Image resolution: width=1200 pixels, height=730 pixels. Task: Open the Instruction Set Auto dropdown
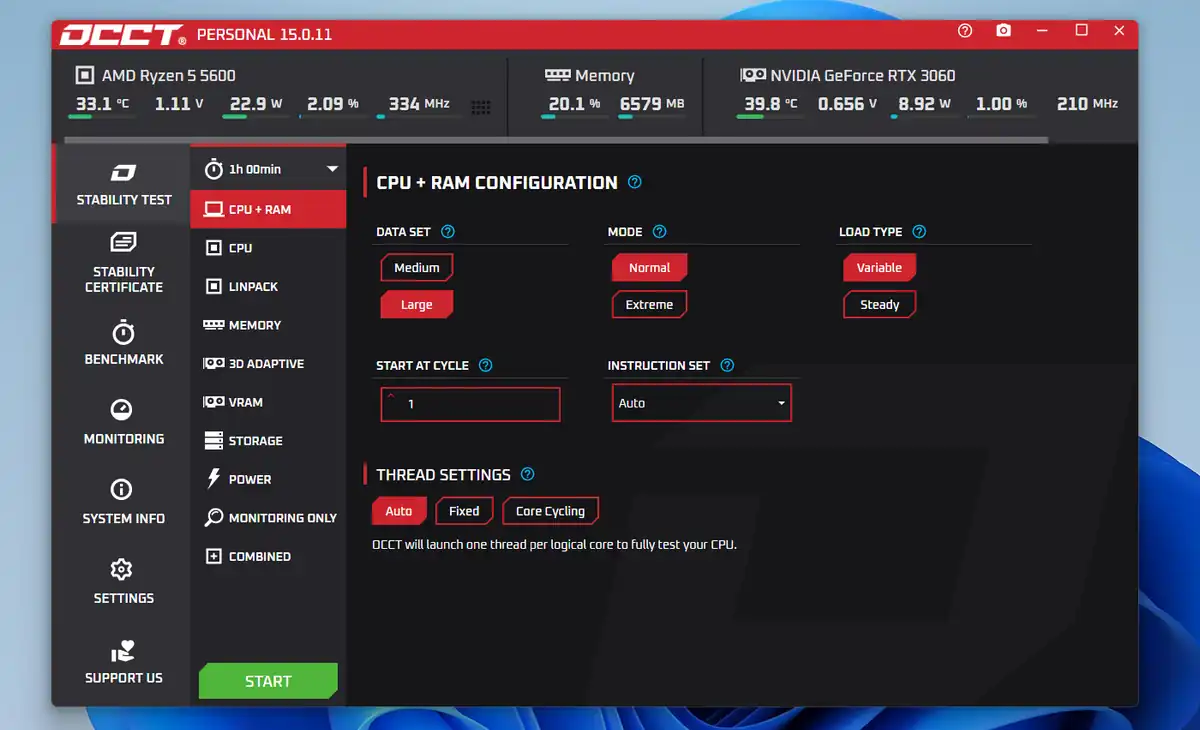point(701,403)
